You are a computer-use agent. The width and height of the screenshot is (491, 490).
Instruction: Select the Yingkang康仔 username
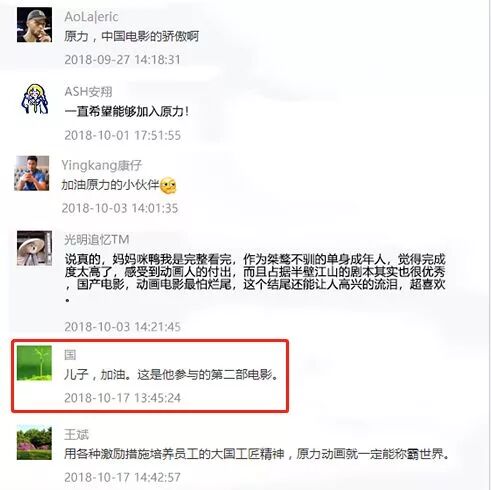pyautogui.click(x=102, y=165)
